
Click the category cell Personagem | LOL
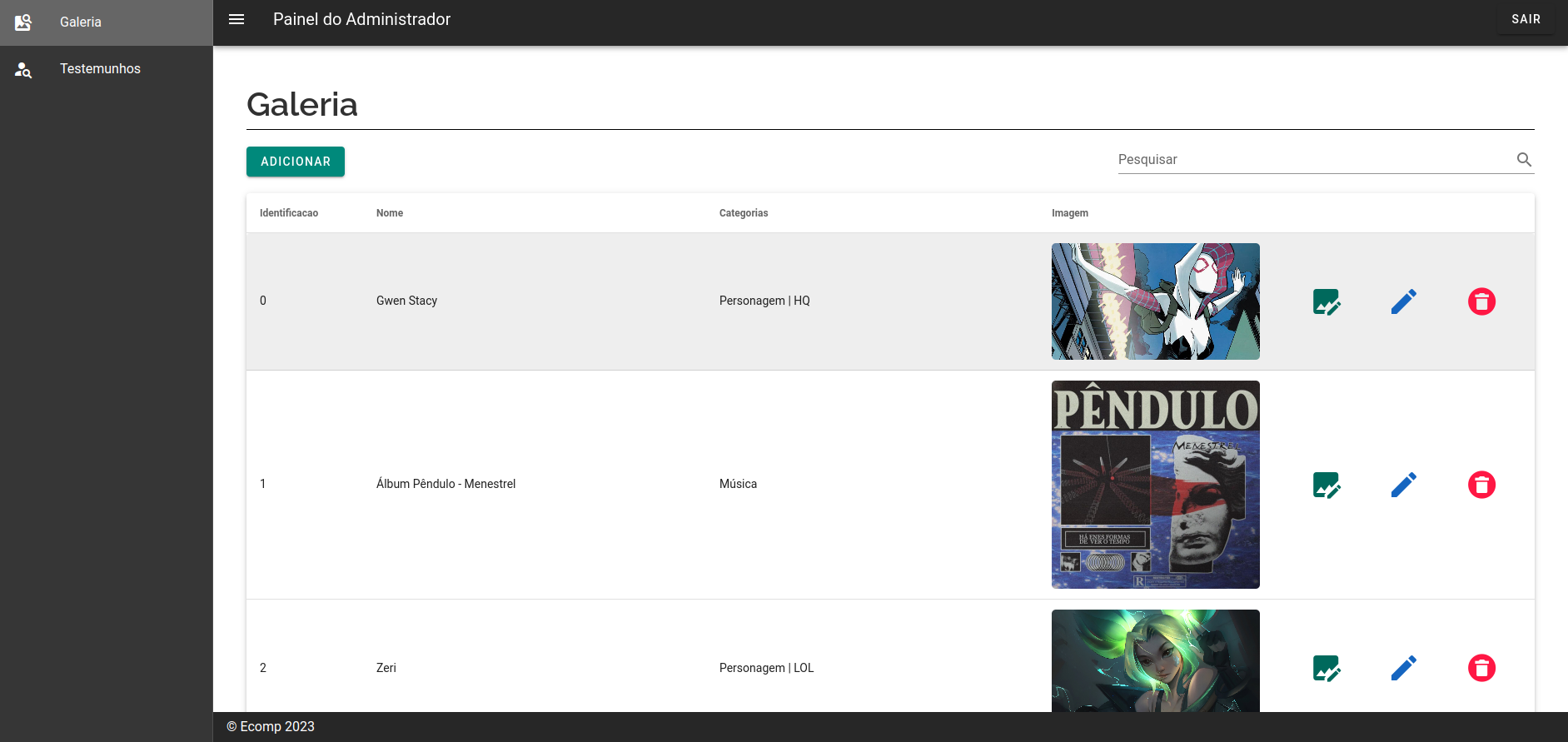[766, 668]
